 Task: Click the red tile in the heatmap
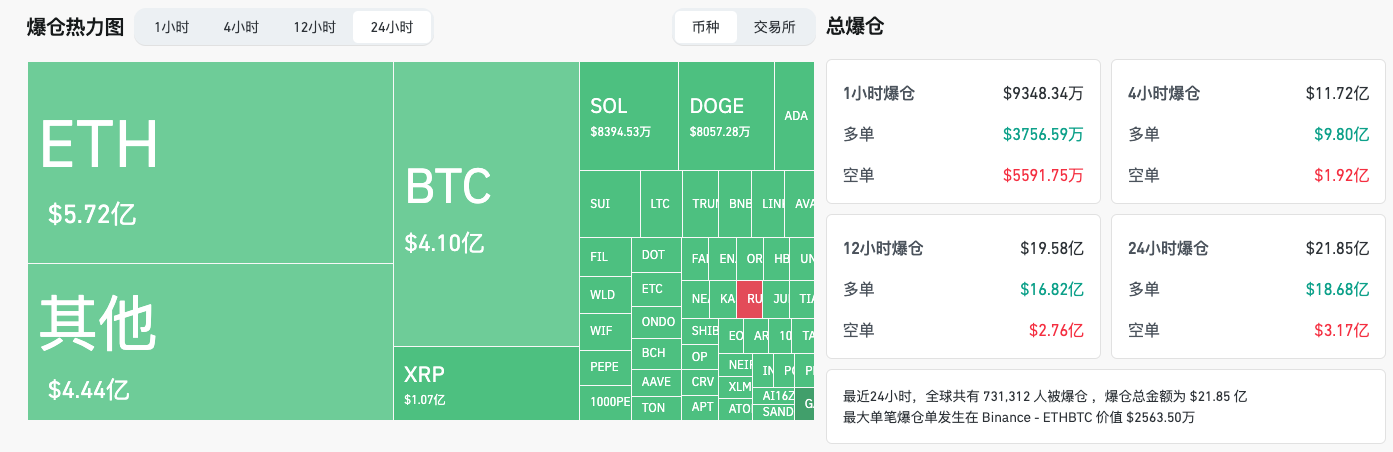(749, 299)
